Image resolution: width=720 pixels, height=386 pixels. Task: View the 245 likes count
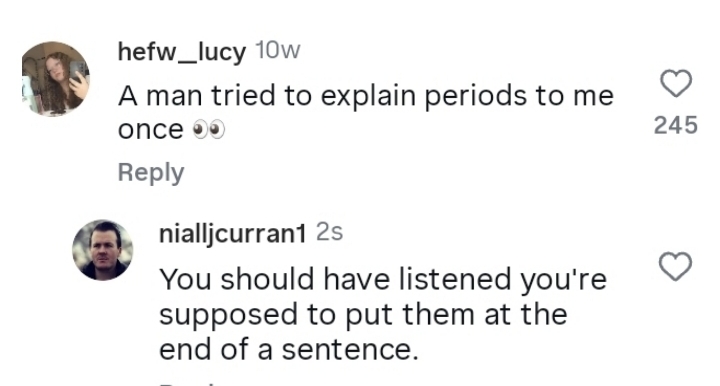click(x=675, y=125)
